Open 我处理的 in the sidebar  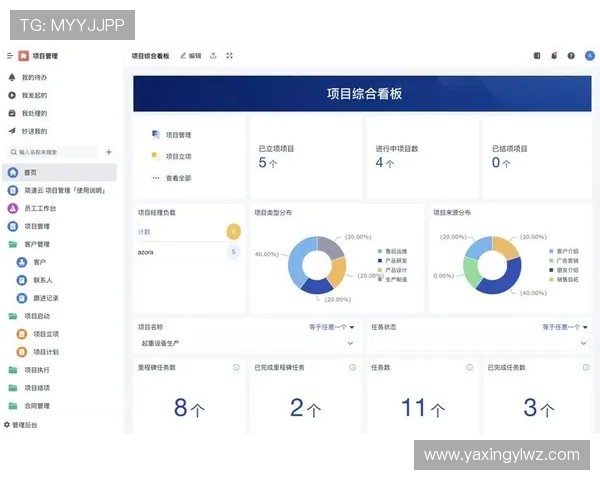tap(28, 113)
